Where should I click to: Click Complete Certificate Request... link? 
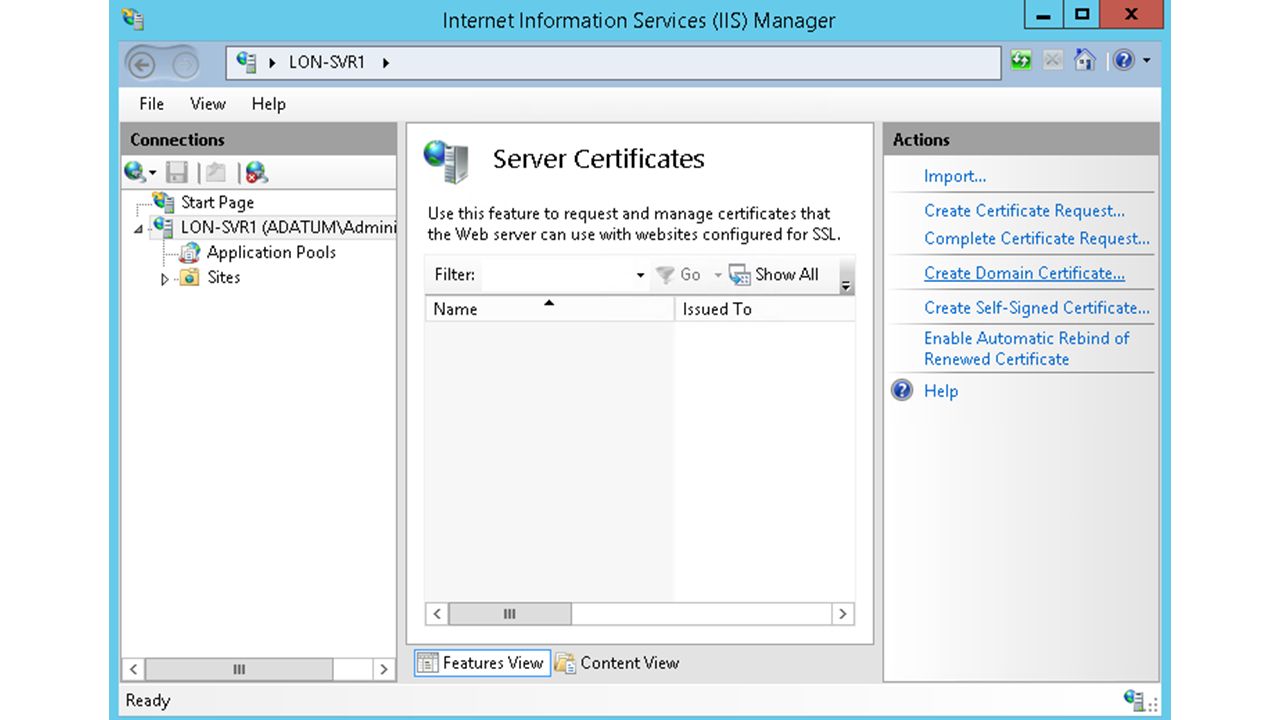click(1037, 238)
